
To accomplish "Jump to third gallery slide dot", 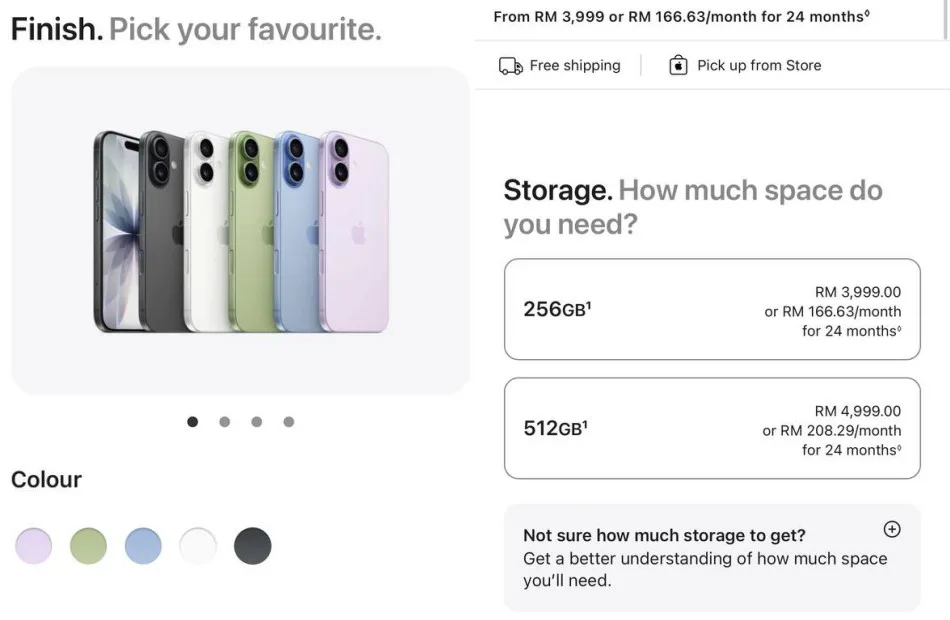I will click(256, 422).
